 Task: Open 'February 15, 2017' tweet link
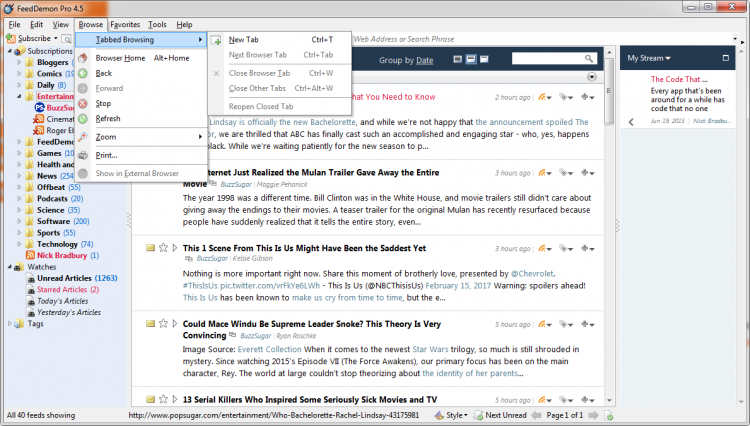tap(458, 286)
